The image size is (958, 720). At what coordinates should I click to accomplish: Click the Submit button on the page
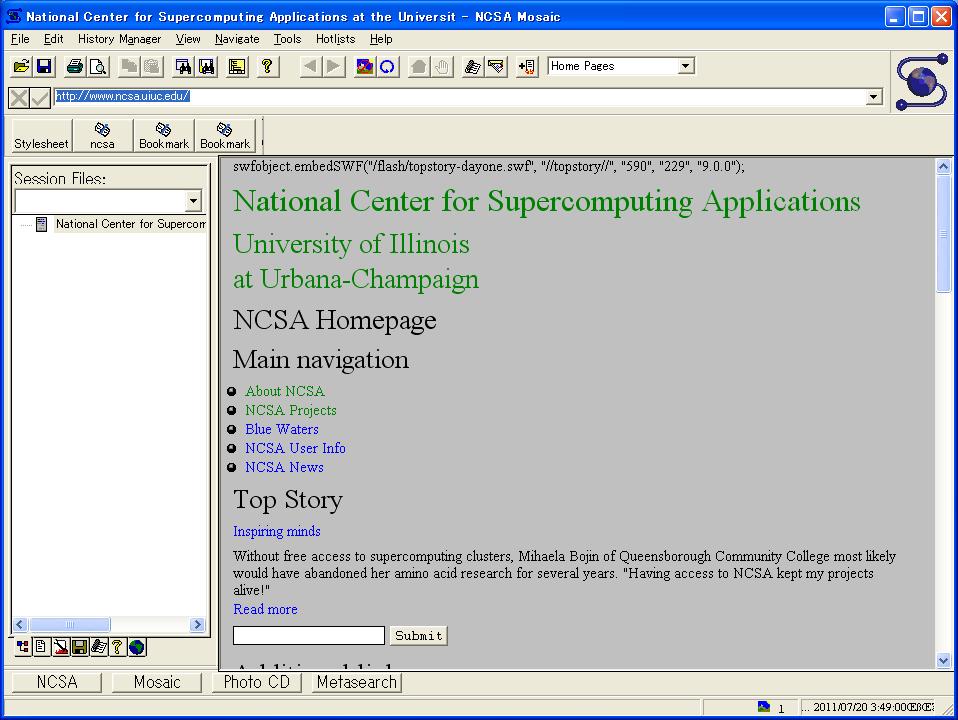pyautogui.click(x=419, y=636)
